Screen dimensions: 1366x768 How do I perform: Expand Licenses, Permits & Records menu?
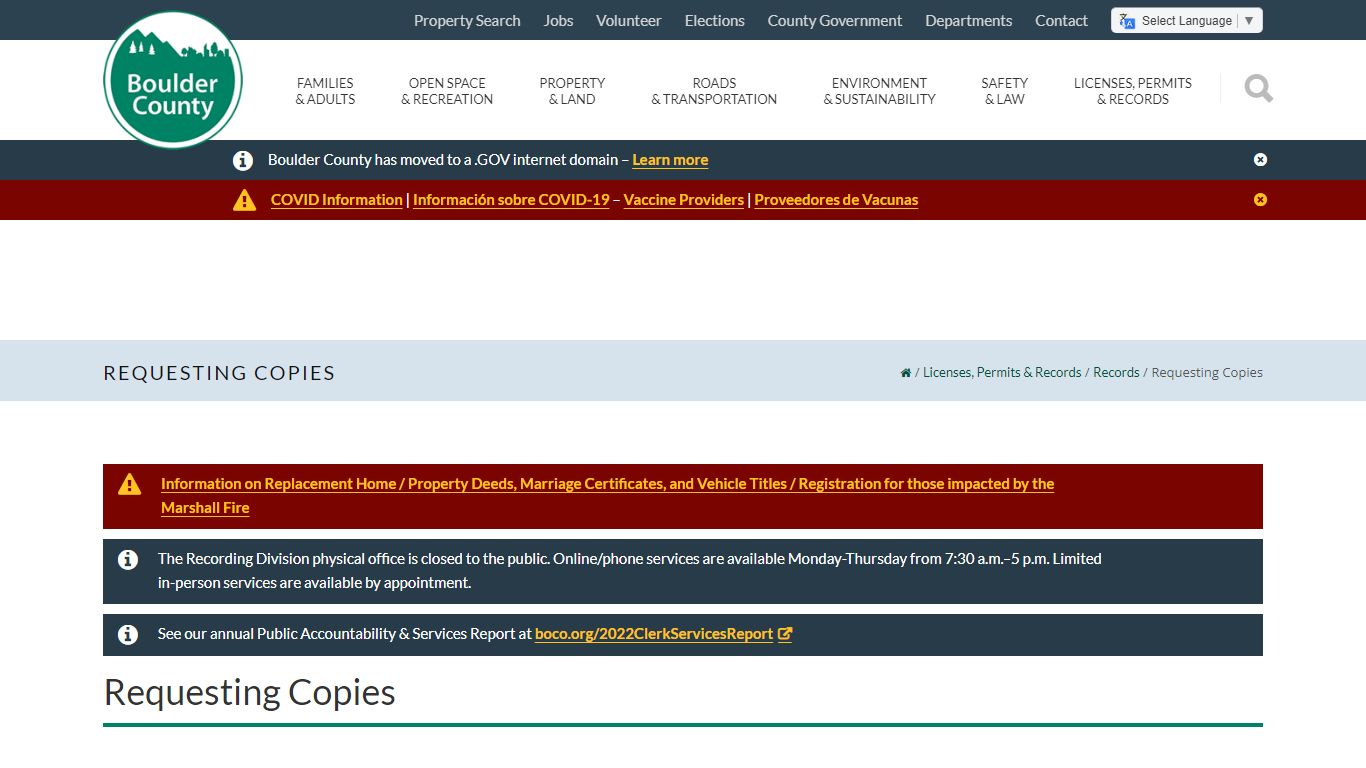(x=1133, y=91)
